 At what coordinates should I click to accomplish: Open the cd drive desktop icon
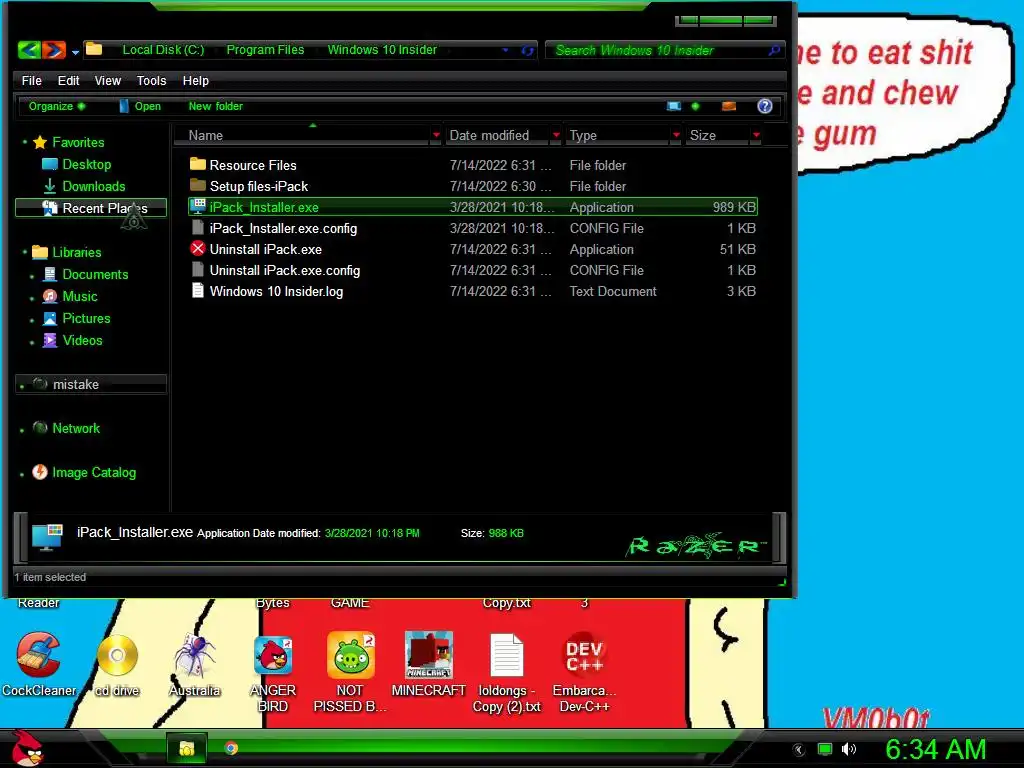[x=117, y=665]
